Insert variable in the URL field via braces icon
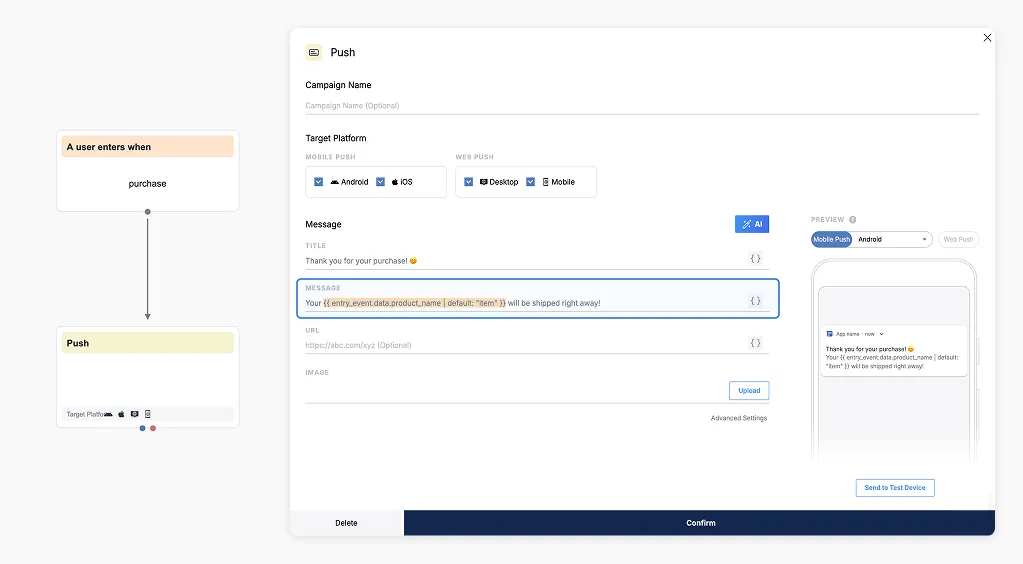 756,343
